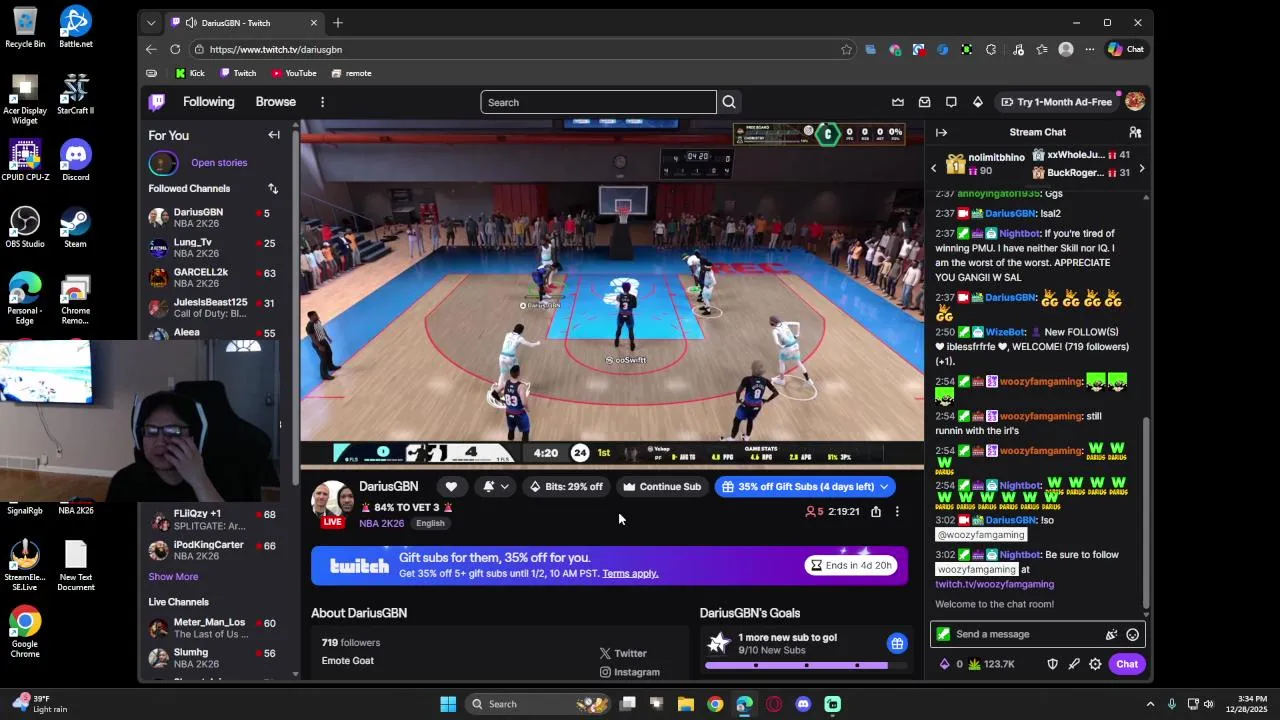The width and height of the screenshot is (1280, 720).
Task: Sort followed channels with the arrows icon
Action: (273, 188)
